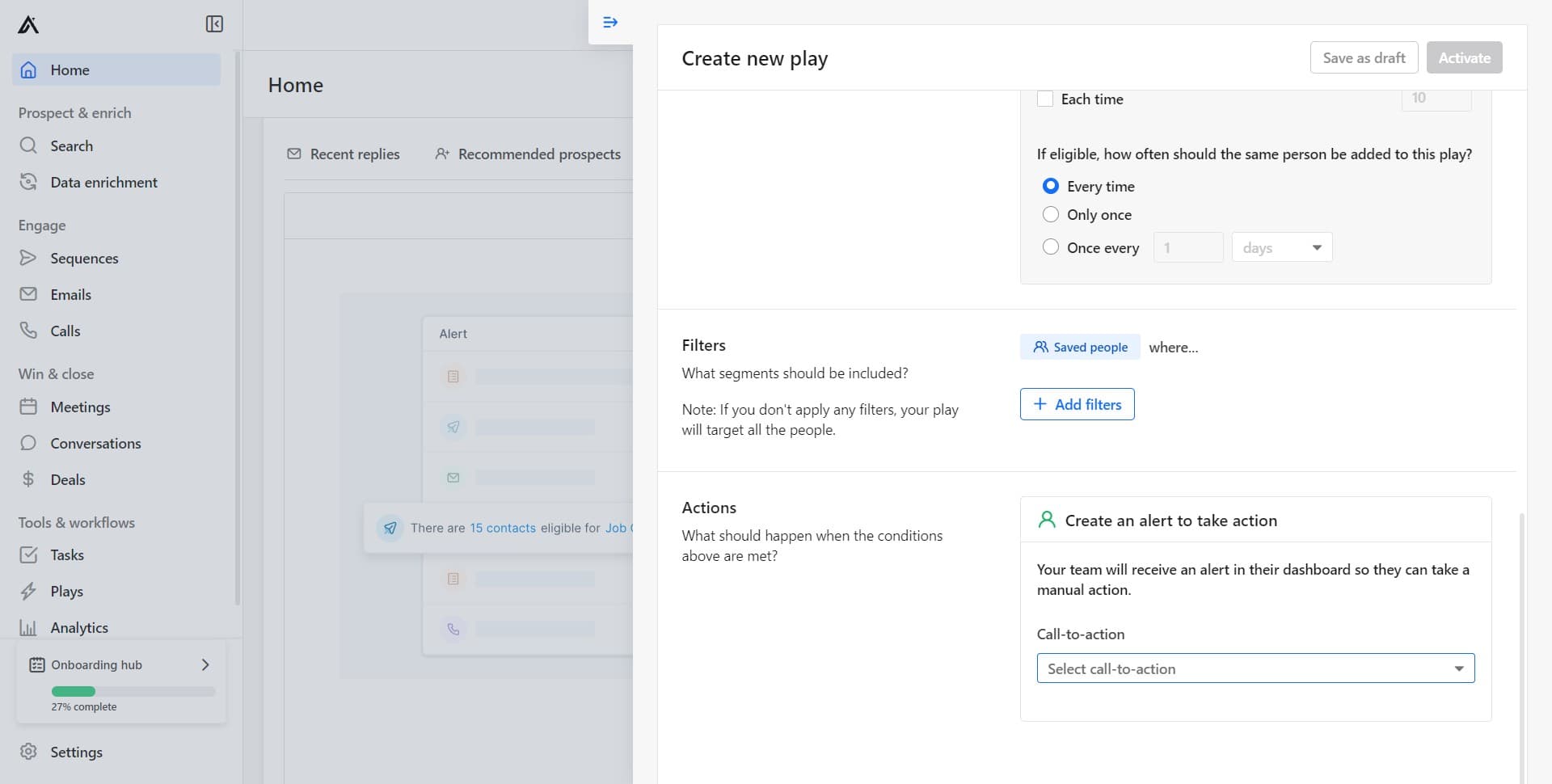Open Analytics via its bar chart icon
This screenshot has height=784, width=1552.
pos(28,627)
